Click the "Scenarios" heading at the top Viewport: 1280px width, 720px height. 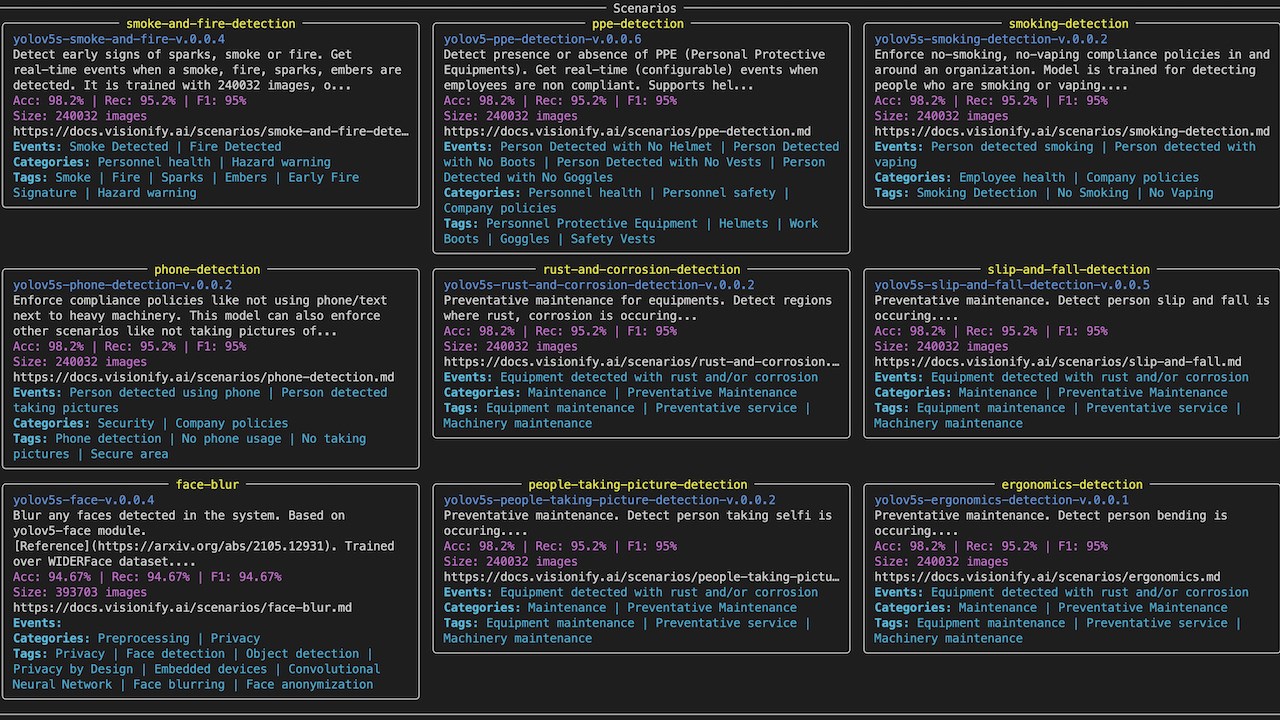(x=644, y=8)
